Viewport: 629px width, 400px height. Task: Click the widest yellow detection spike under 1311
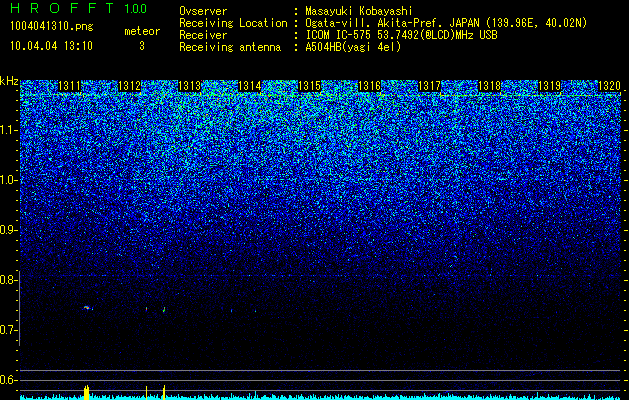(86, 392)
